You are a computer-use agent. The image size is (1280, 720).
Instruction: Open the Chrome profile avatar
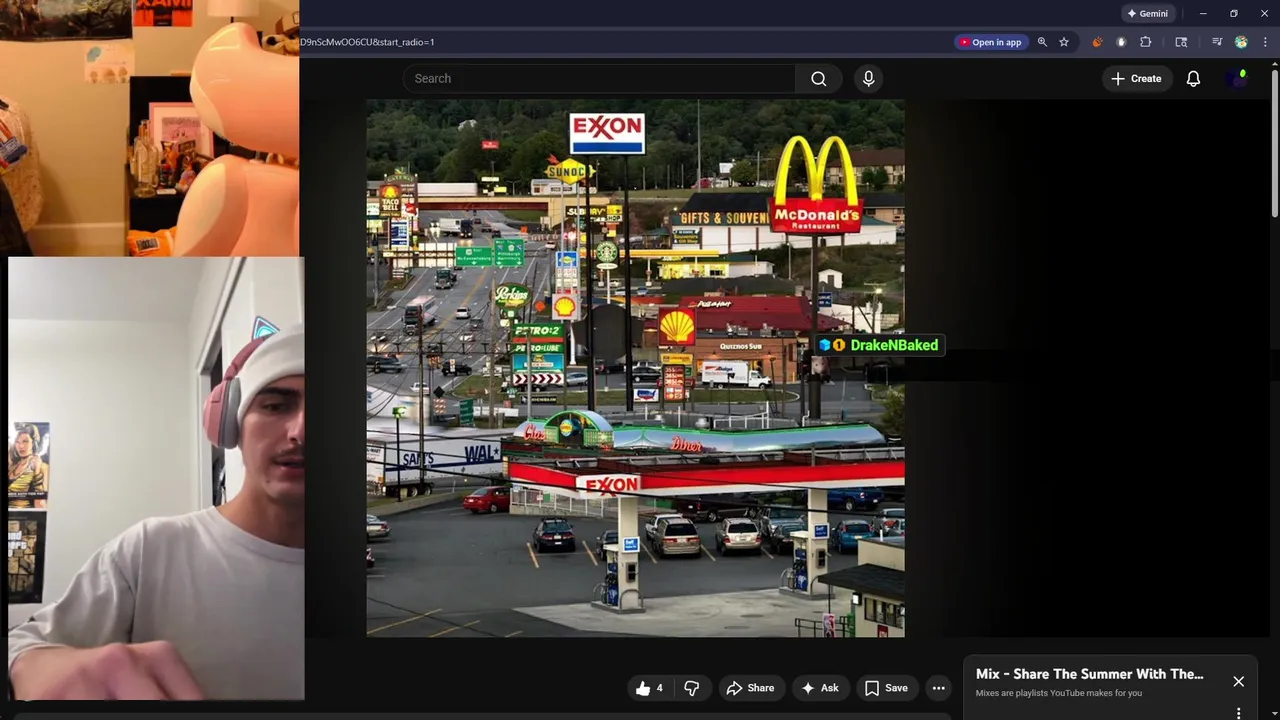(1241, 42)
